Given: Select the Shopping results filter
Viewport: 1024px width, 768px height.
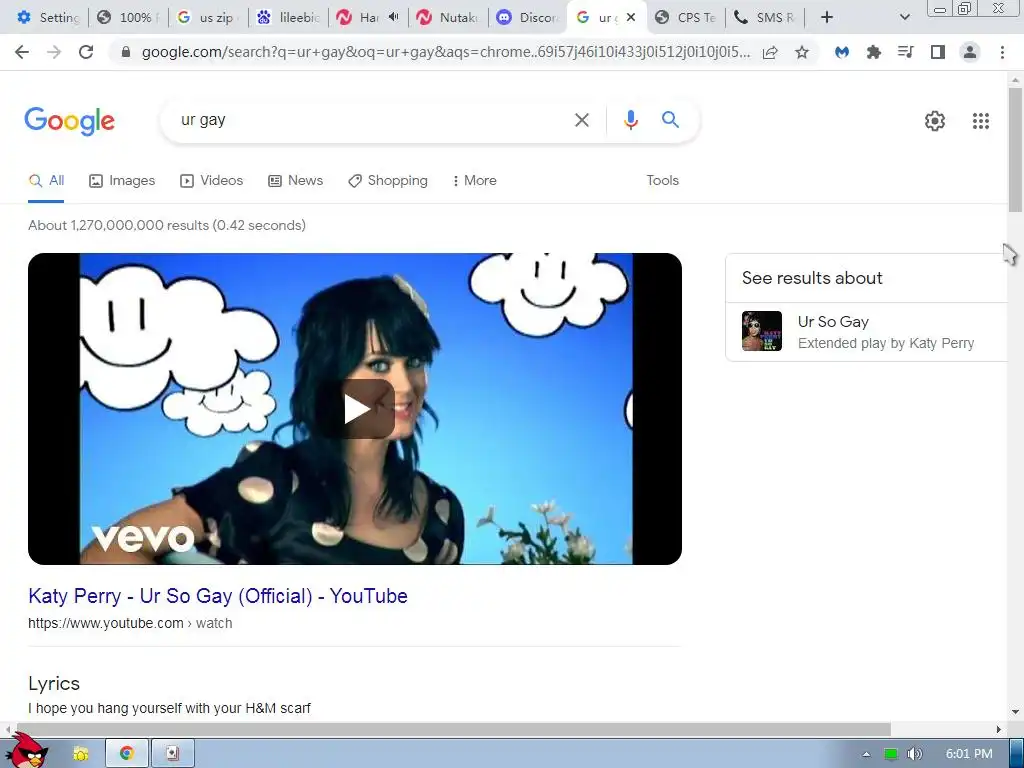Looking at the screenshot, I should (x=388, y=181).
